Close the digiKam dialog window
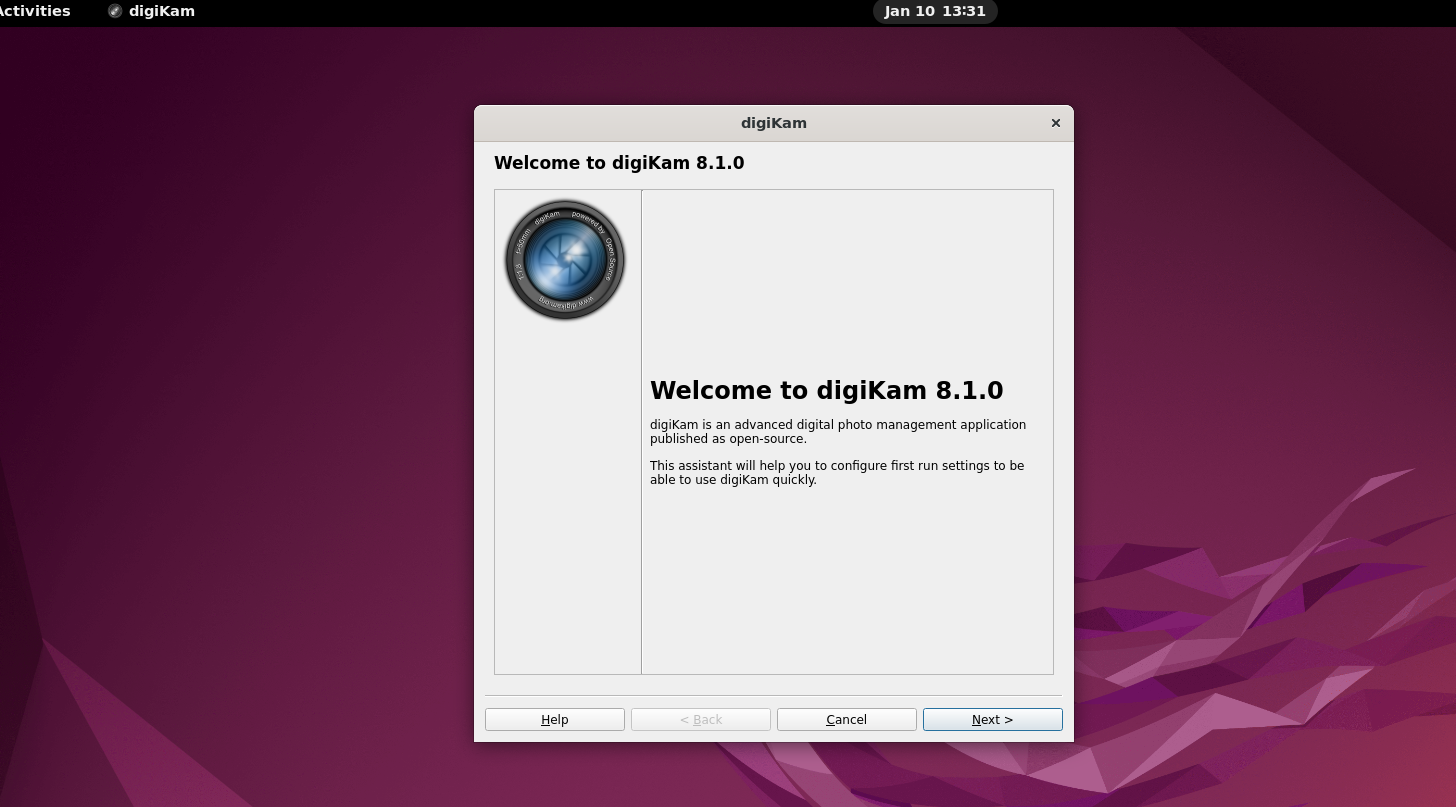The height and width of the screenshot is (807, 1456). coord(1055,123)
